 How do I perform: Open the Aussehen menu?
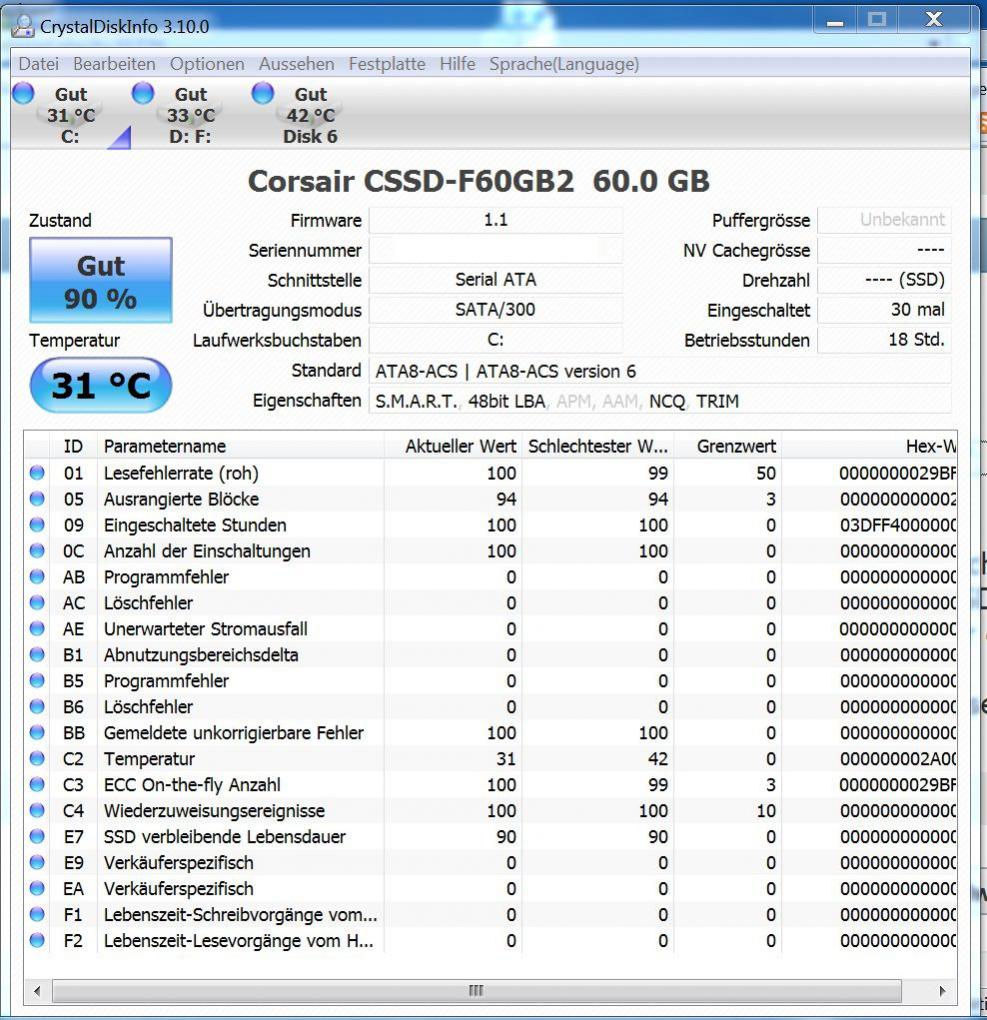point(296,64)
